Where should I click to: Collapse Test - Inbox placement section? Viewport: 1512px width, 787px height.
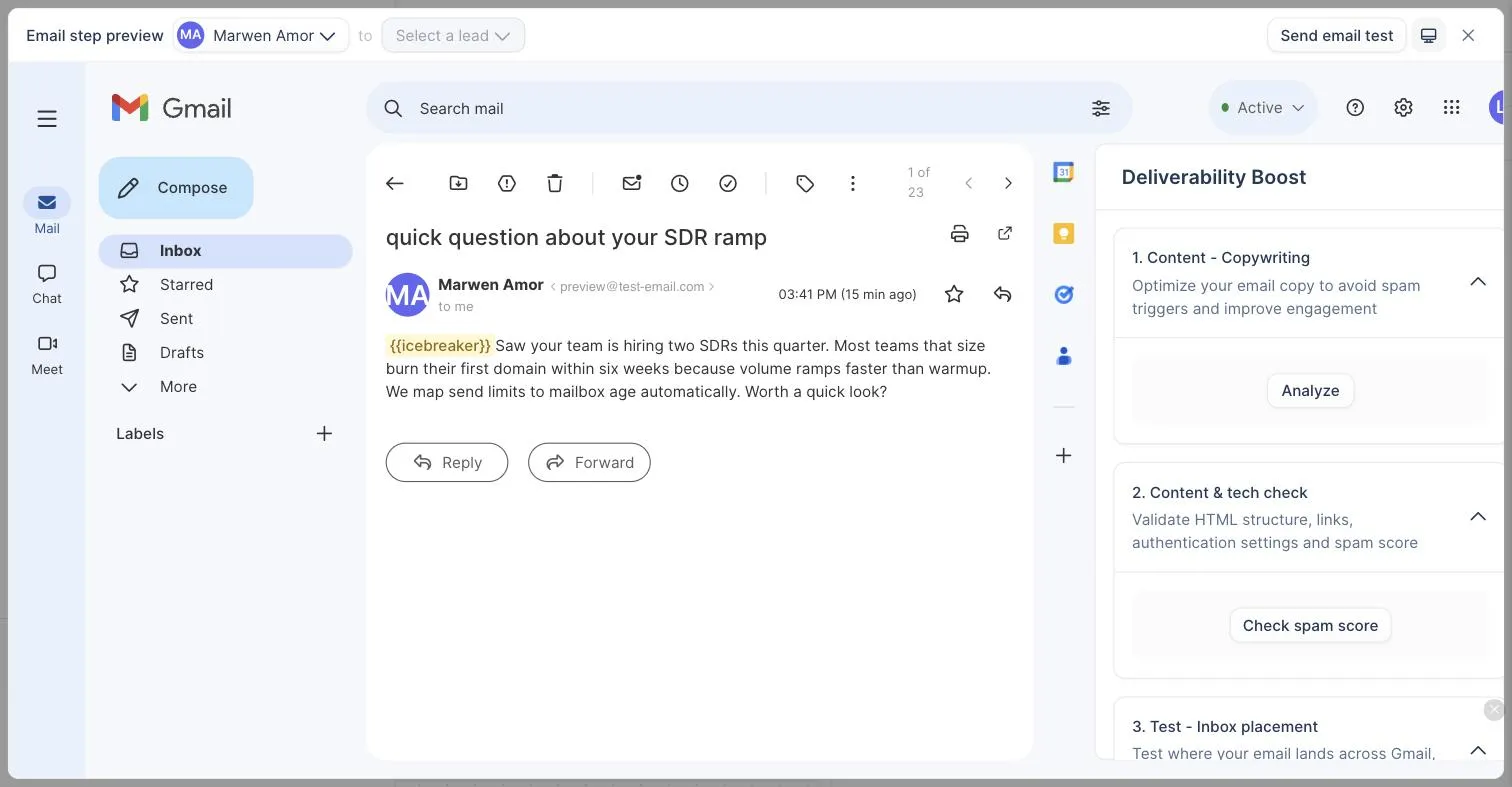[1478, 750]
